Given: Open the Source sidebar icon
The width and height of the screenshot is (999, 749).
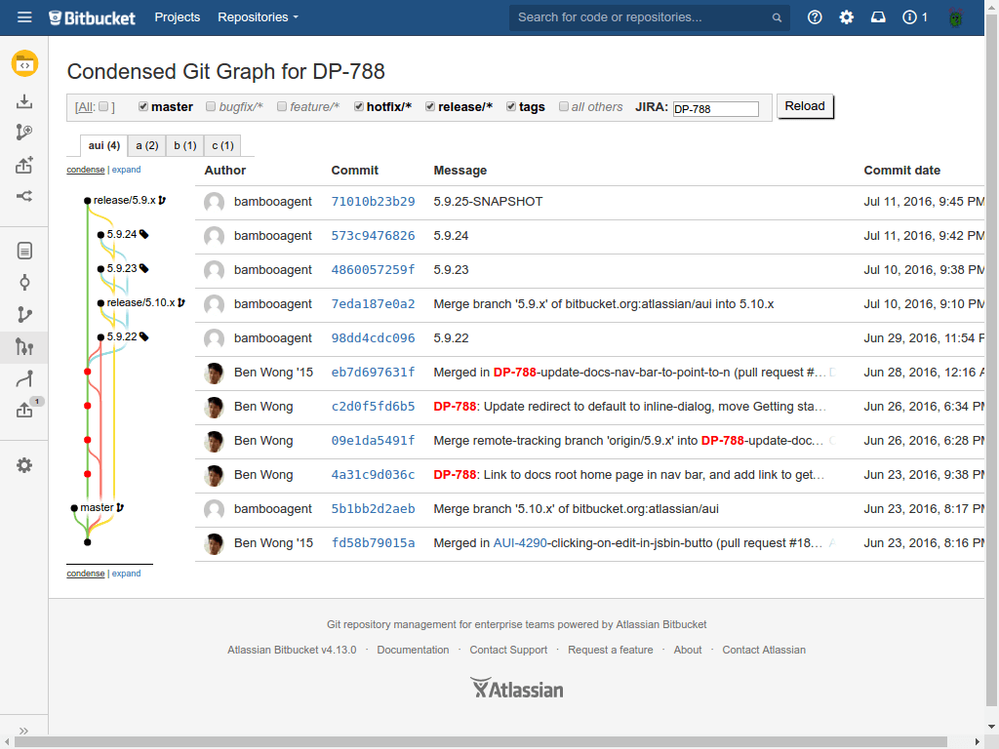Looking at the screenshot, I should [24, 251].
